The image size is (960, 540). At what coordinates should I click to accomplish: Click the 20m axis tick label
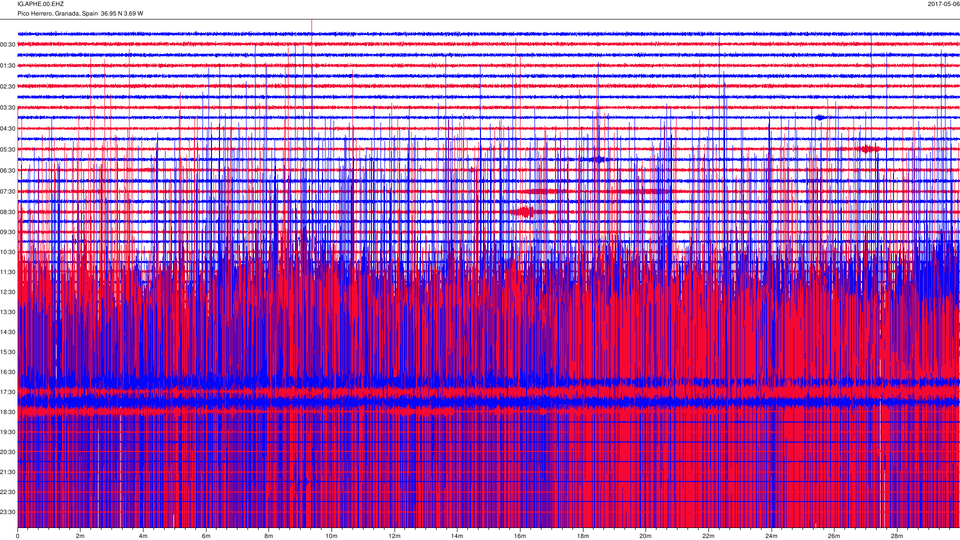coord(645,536)
